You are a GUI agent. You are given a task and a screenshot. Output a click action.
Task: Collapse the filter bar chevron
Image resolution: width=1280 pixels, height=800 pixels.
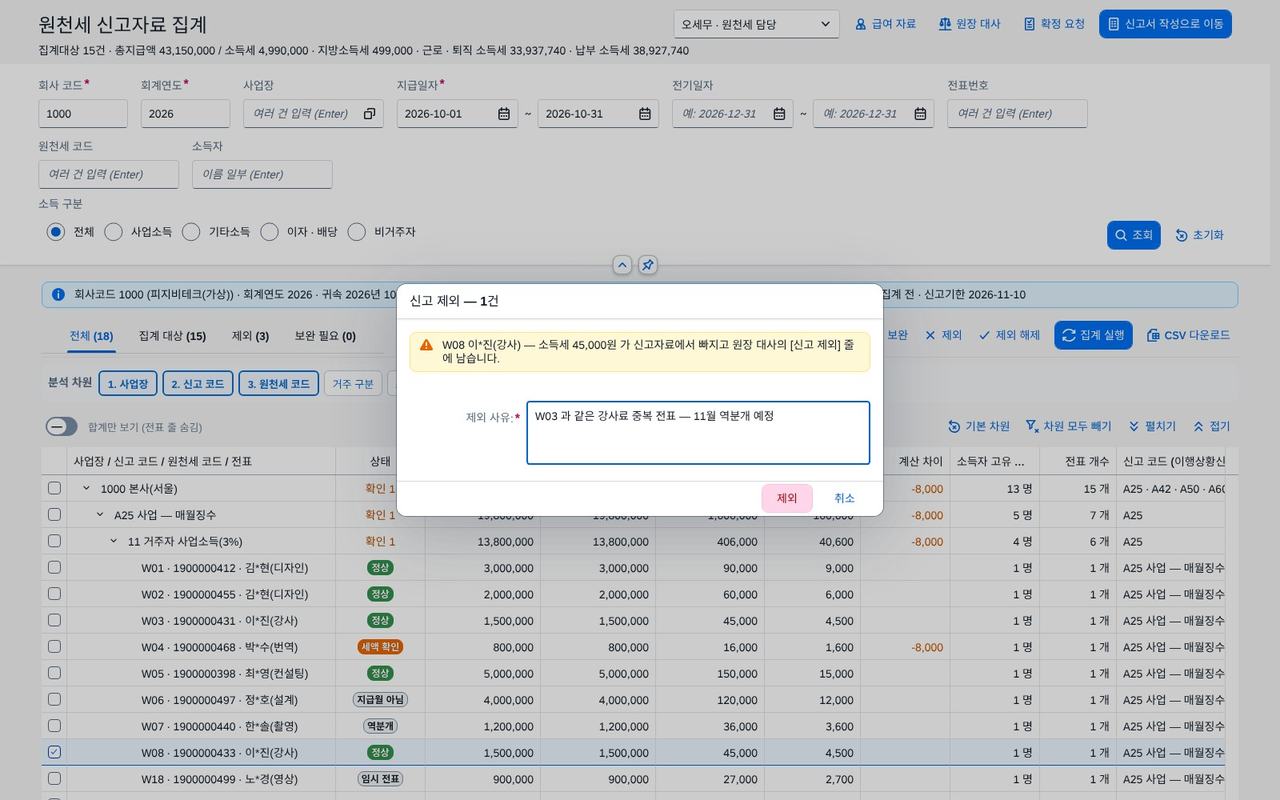tap(622, 265)
